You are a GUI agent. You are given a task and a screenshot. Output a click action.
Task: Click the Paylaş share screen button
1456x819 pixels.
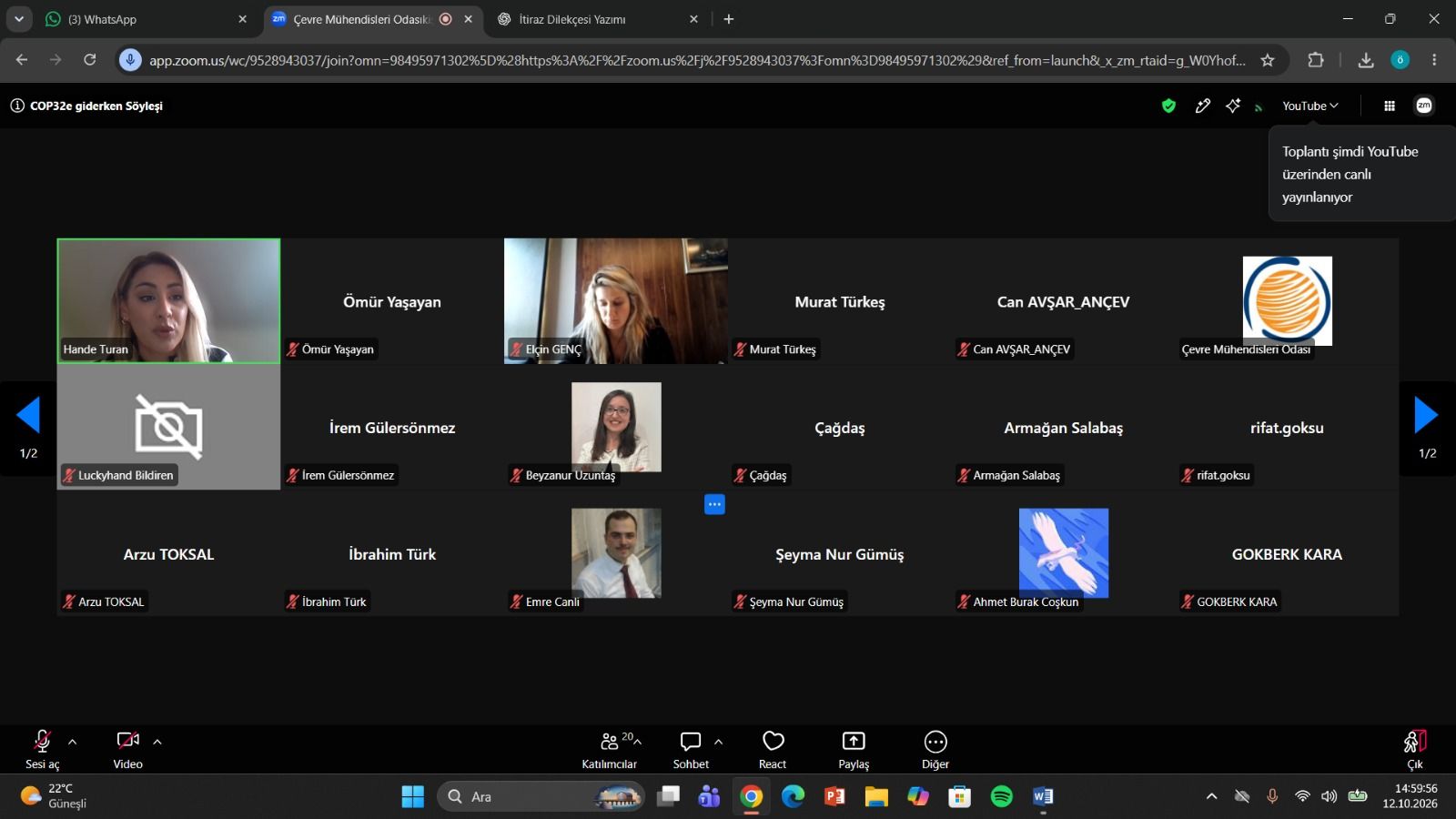coord(854,750)
